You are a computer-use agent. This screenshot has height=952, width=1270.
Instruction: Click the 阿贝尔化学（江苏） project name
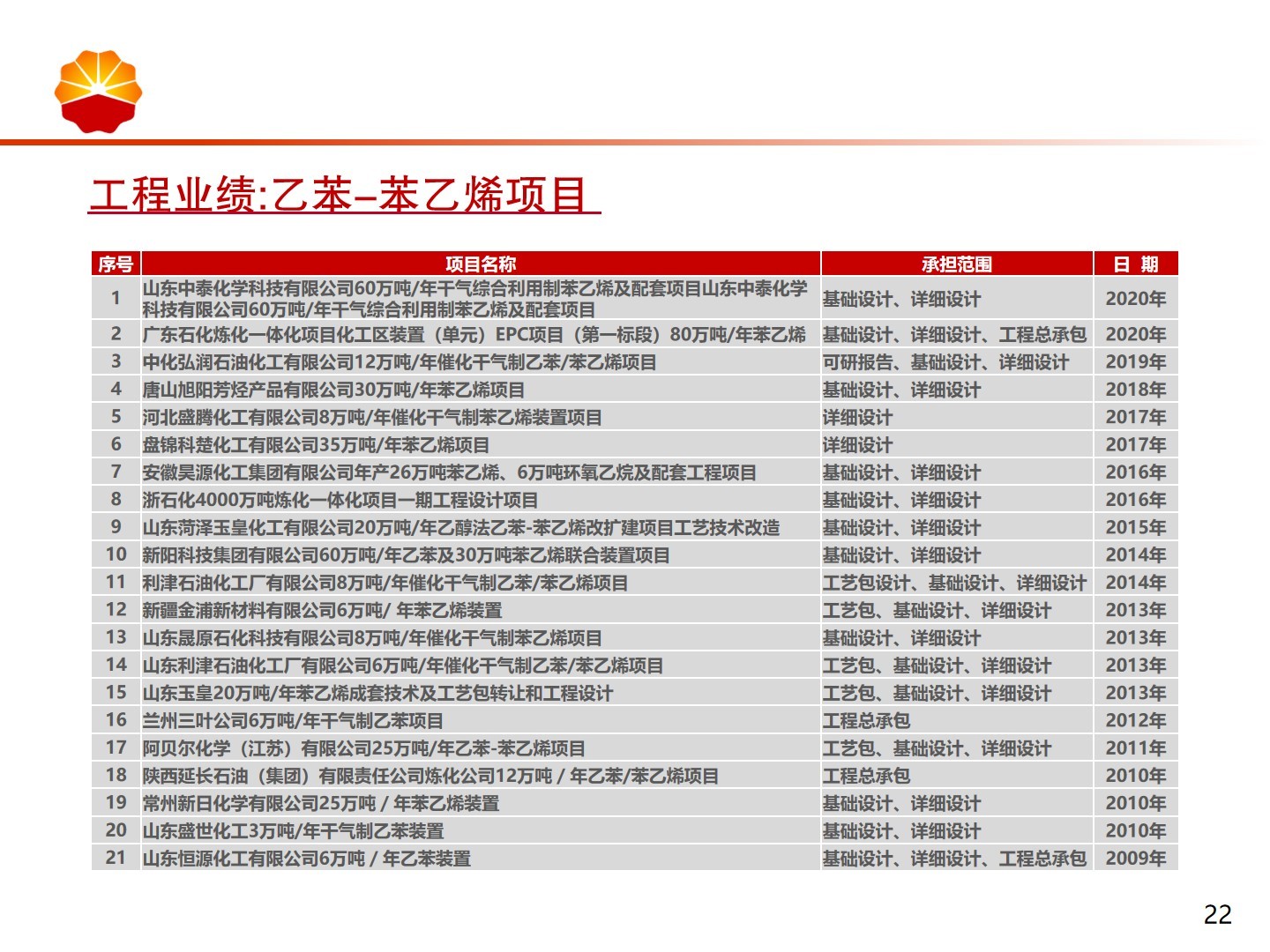tap(364, 748)
